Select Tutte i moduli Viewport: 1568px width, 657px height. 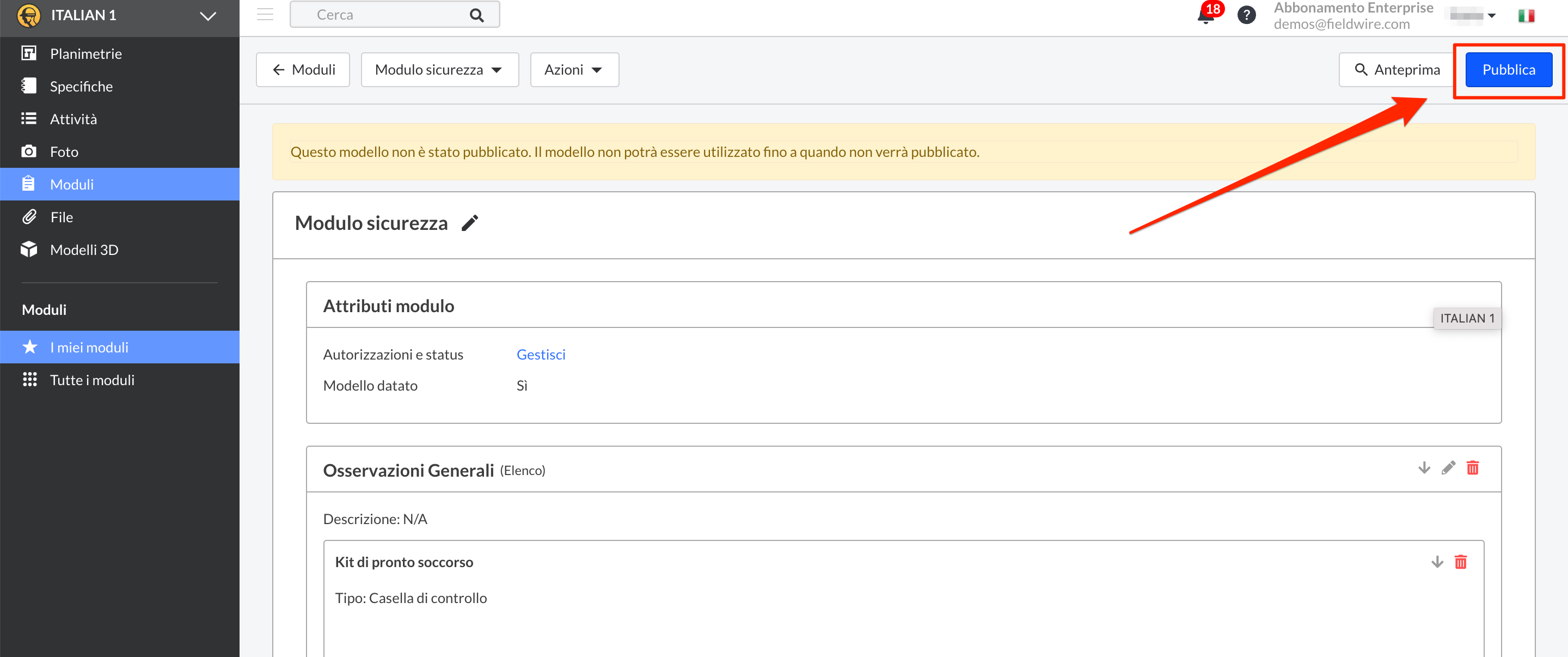pyautogui.click(x=120, y=380)
